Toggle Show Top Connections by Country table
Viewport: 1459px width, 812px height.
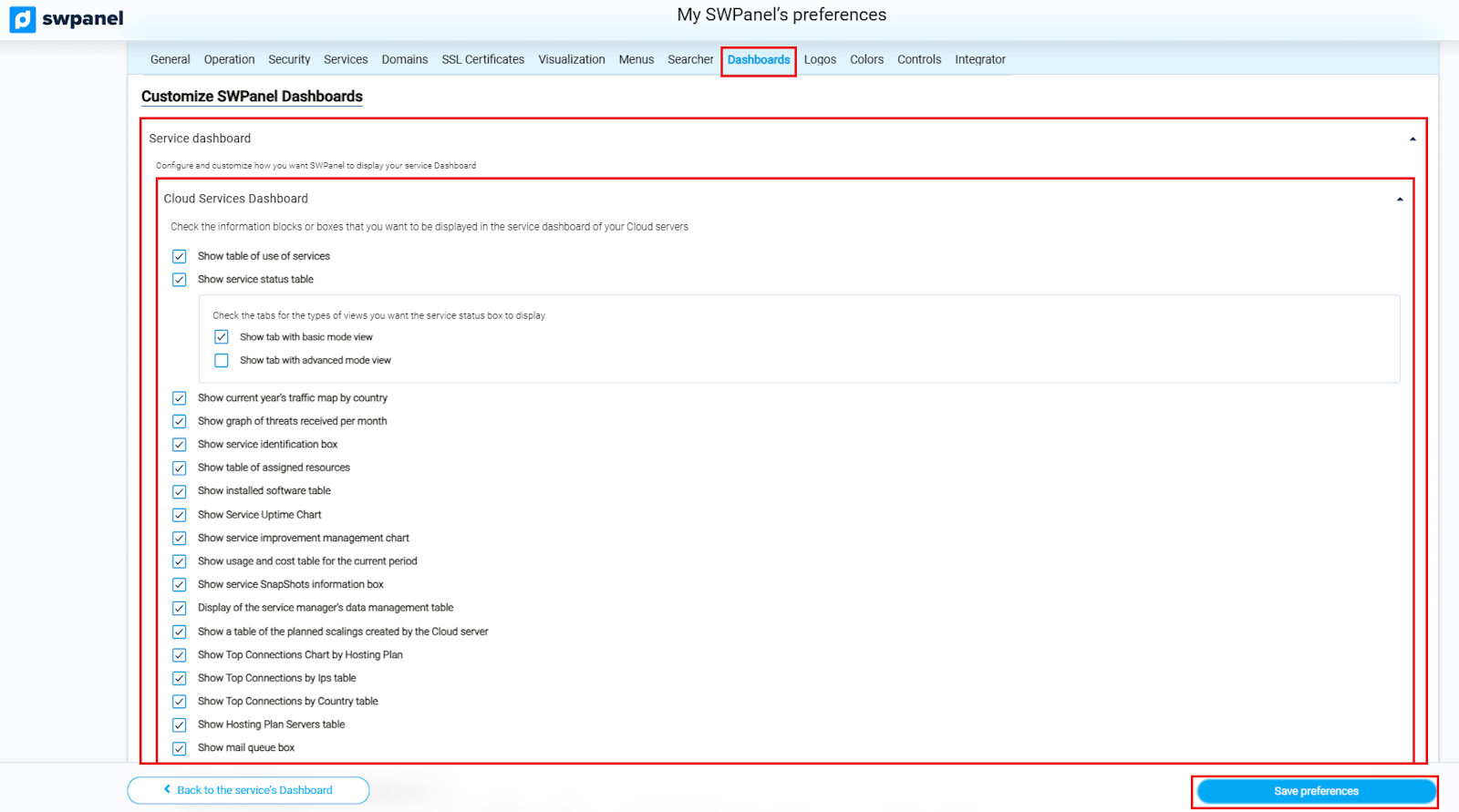point(180,702)
